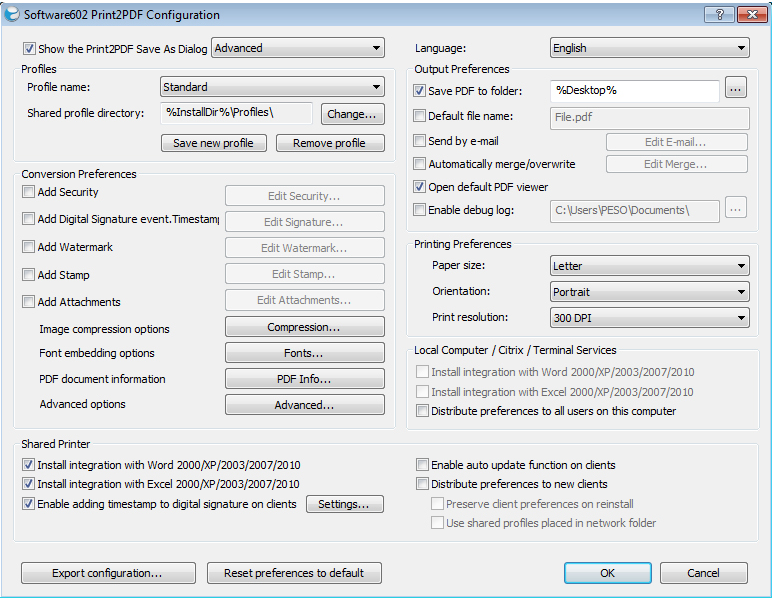Click the help question mark button in title bar
772x599 pixels.
pyautogui.click(x=717, y=15)
